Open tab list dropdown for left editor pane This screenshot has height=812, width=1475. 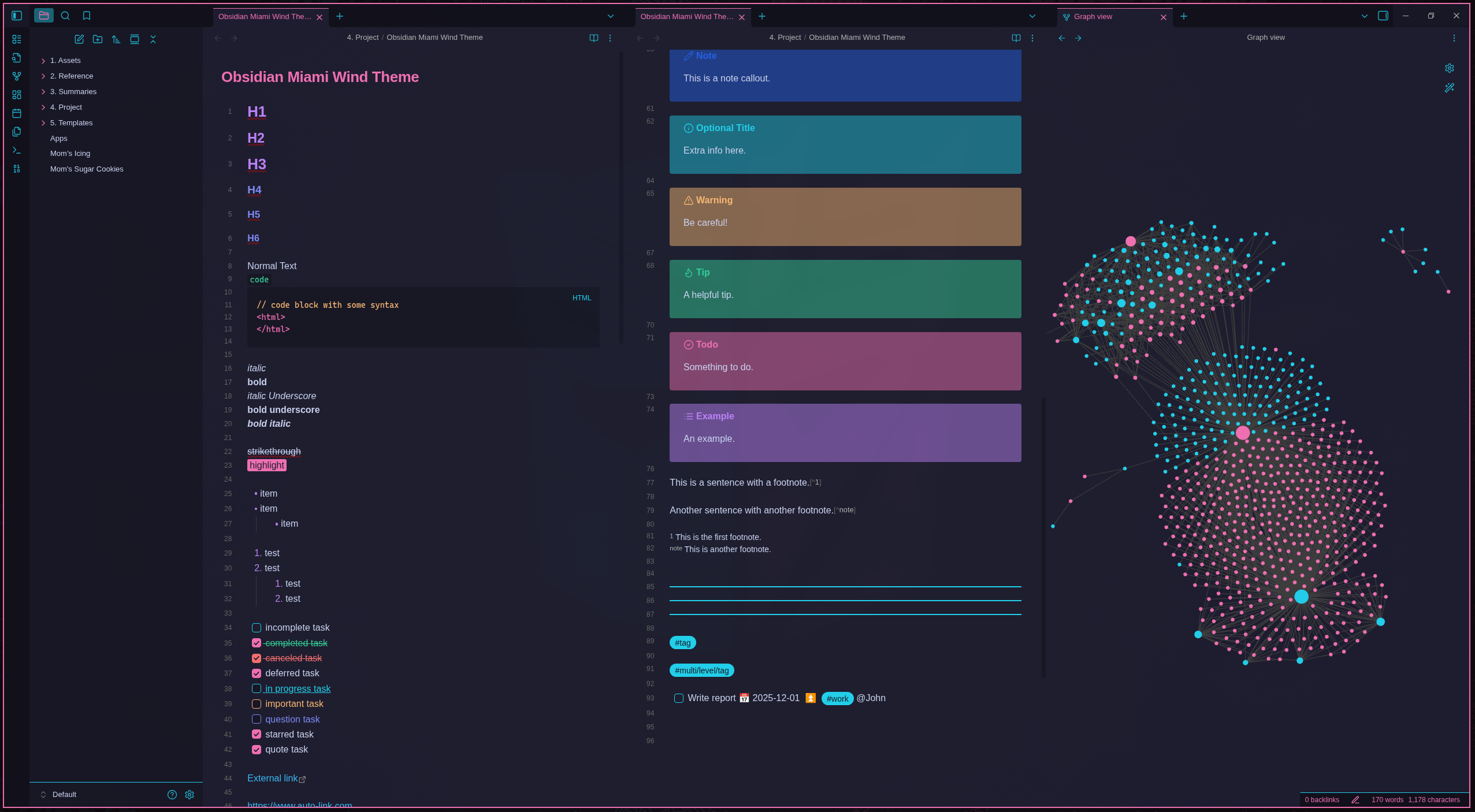pyautogui.click(x=611, y=16)
